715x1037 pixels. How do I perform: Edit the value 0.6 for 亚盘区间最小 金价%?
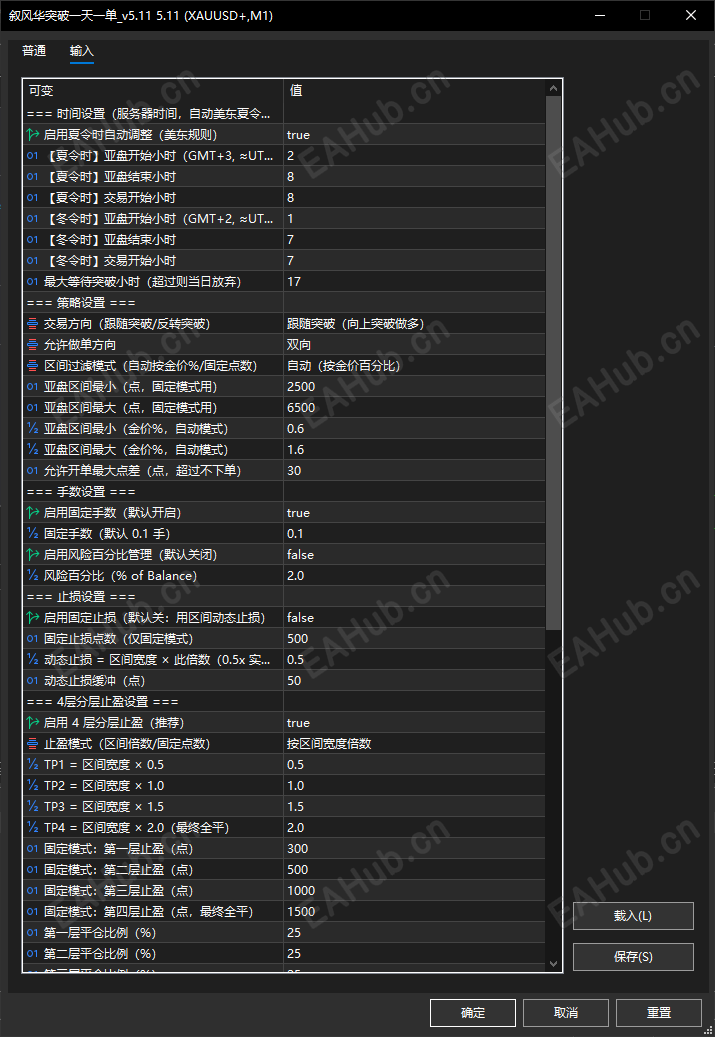(414, 429)
